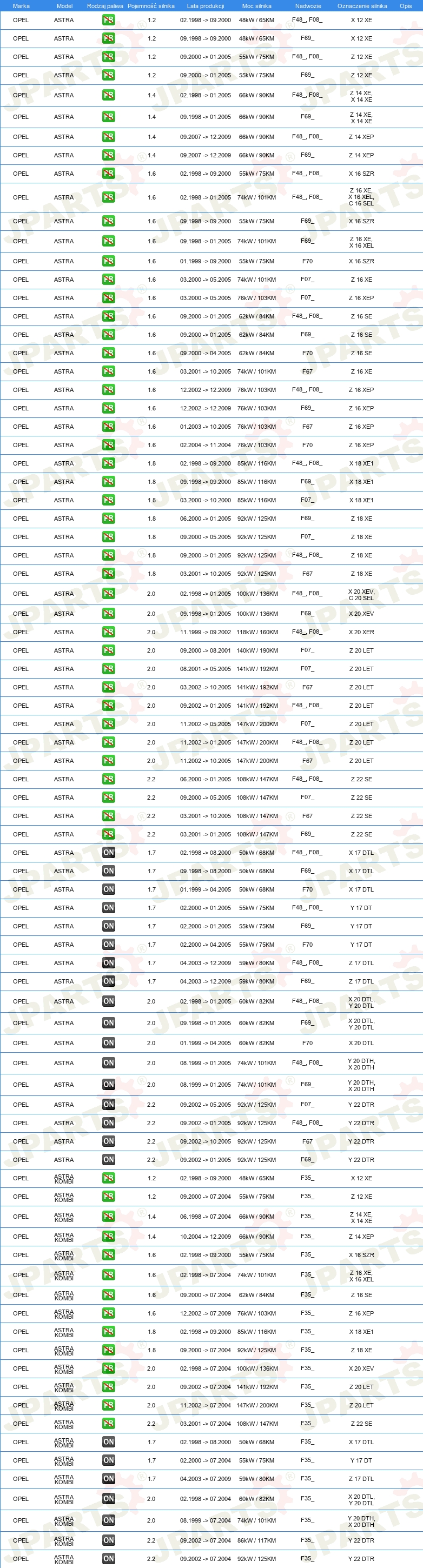423x1568 pixels.
Task: Select the 08.2001 -> 05.2005 date cell
Action: tap(205, 668)
